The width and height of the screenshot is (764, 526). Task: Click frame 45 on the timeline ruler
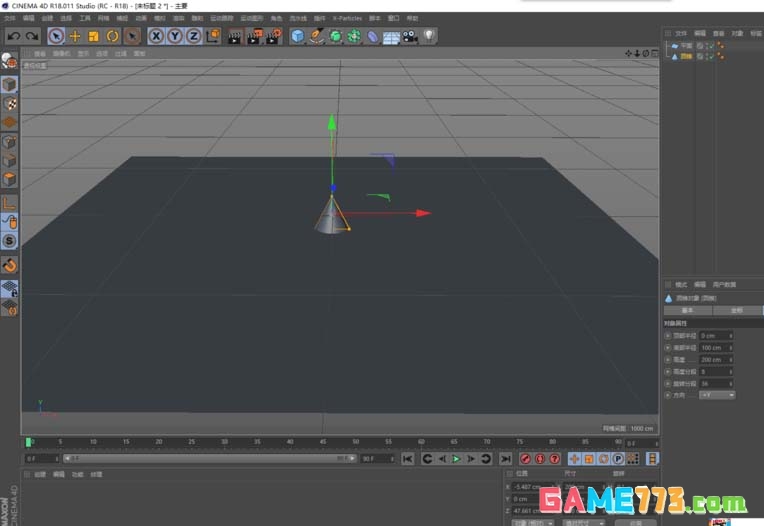tap(323, 442)
